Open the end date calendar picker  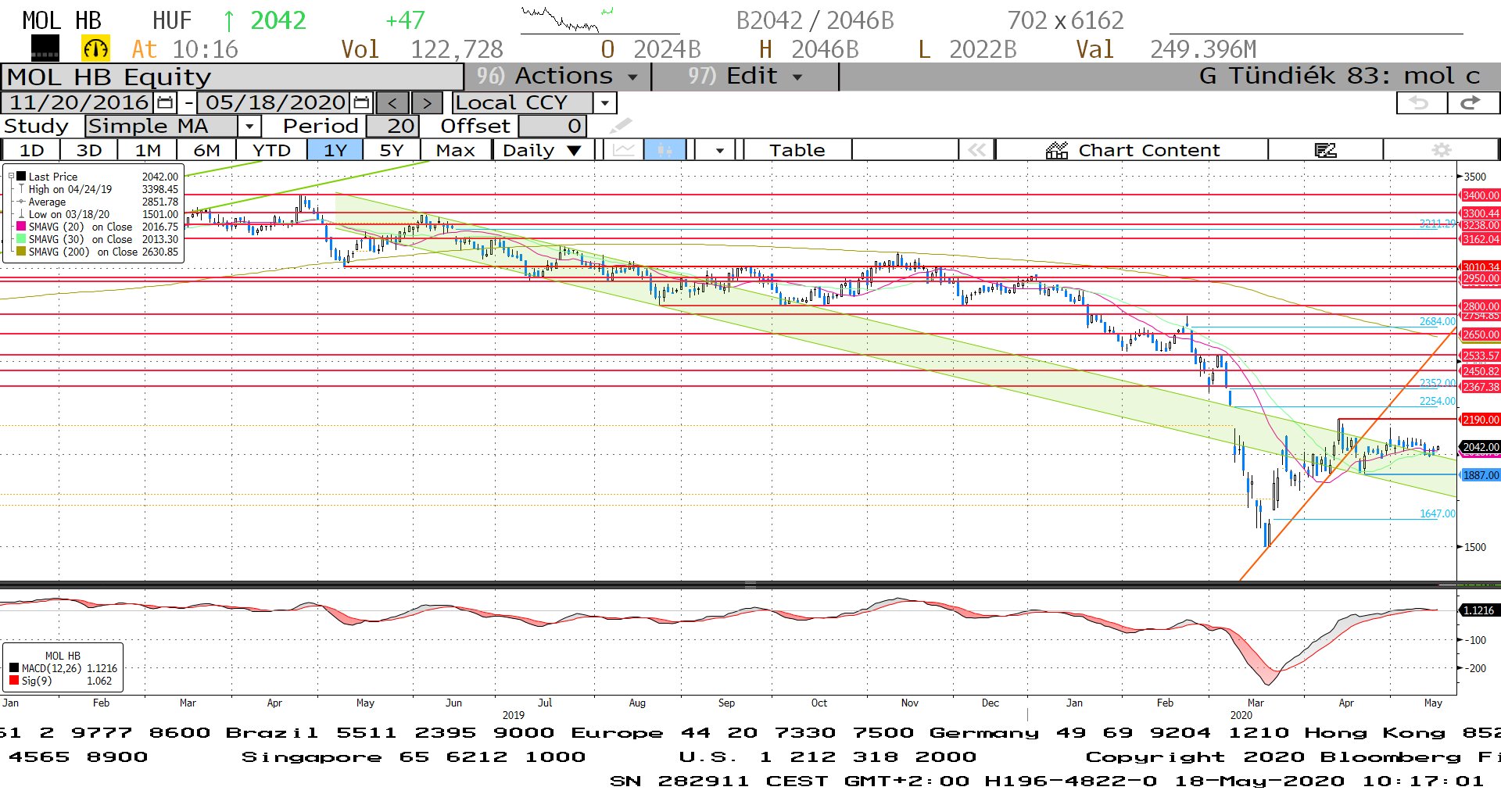361,102
